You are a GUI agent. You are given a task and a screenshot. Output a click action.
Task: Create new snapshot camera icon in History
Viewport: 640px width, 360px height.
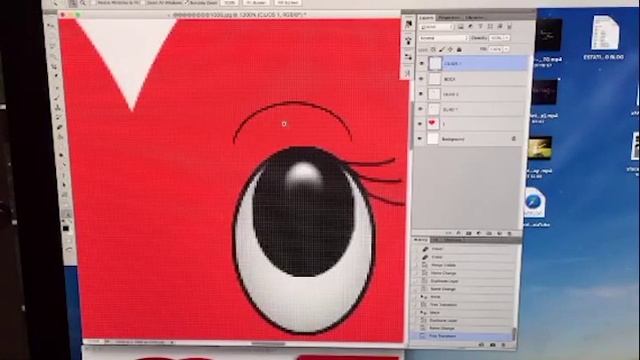(493, 345)
